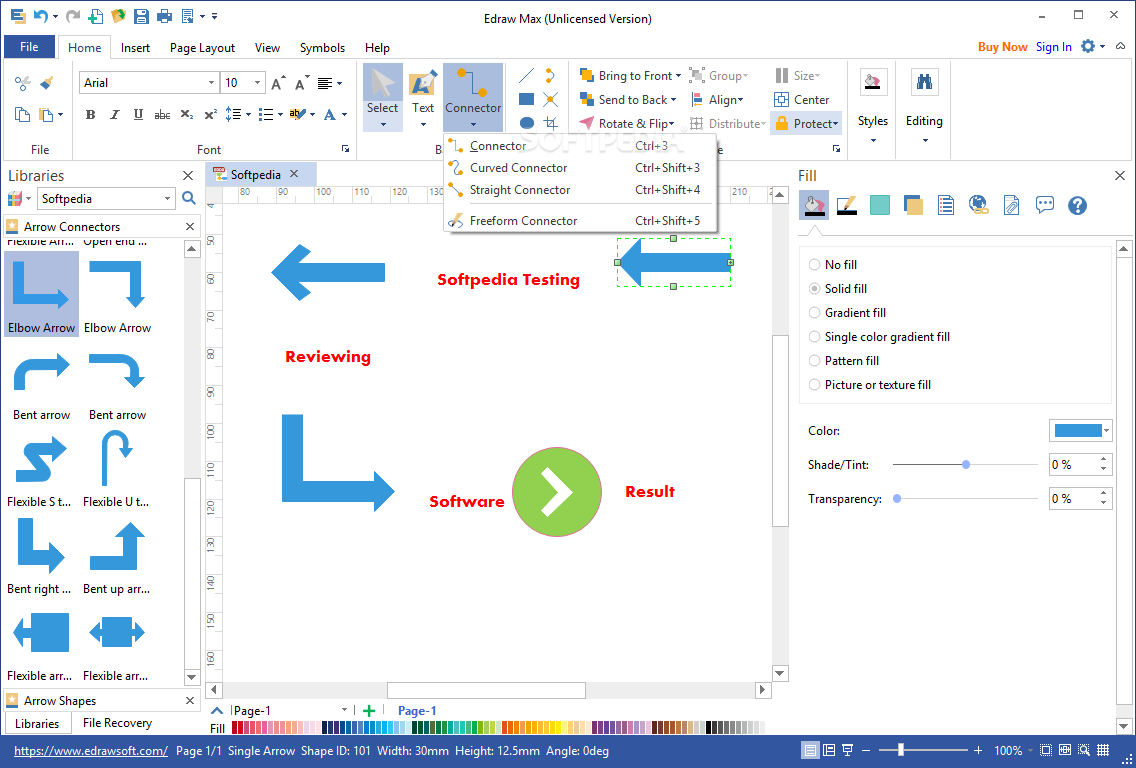
Task: Click the Print icon in the quick access toolbar
Action: click(x=164, y=16)
